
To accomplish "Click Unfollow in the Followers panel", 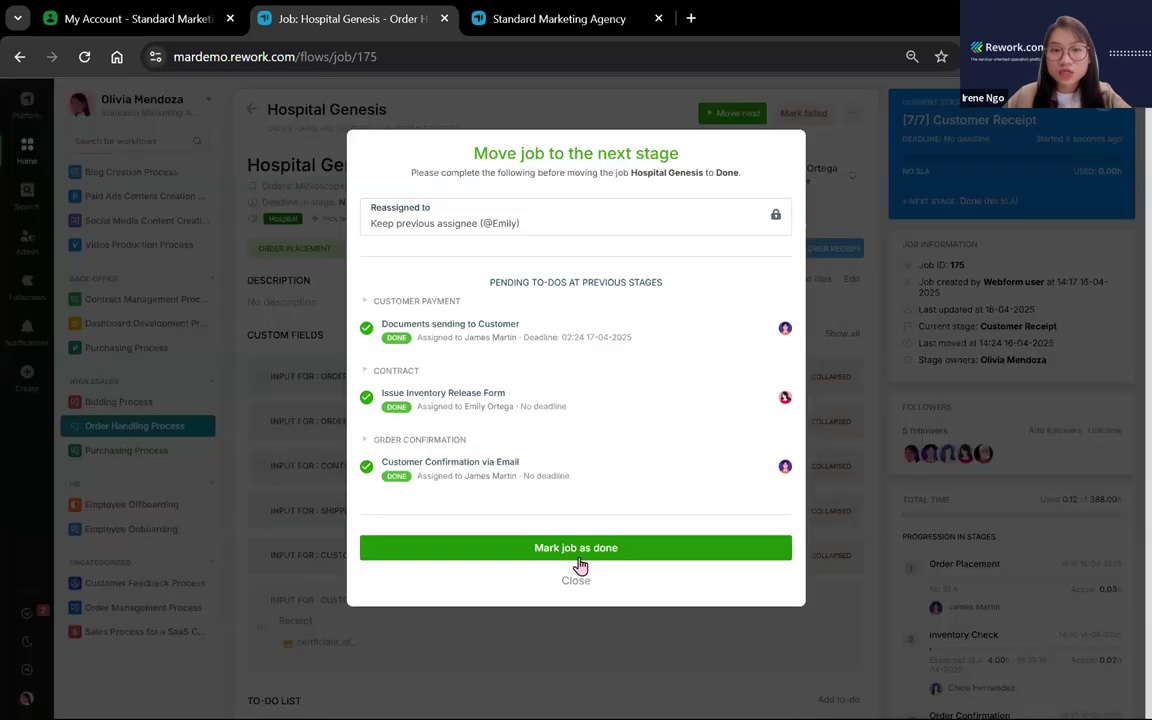I will pyautogui.click(x=1104, y=431).
